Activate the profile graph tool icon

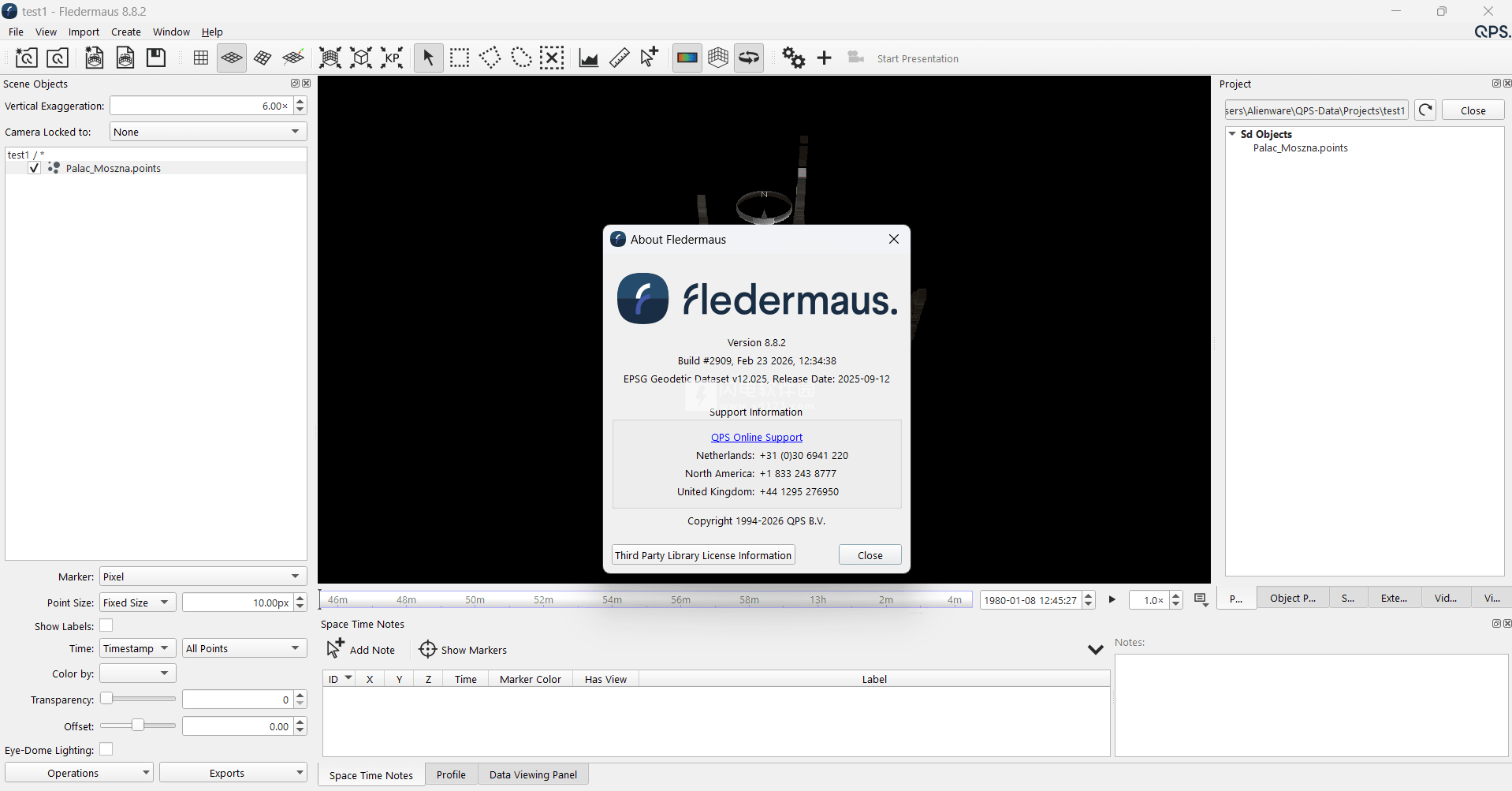point(588,58)
